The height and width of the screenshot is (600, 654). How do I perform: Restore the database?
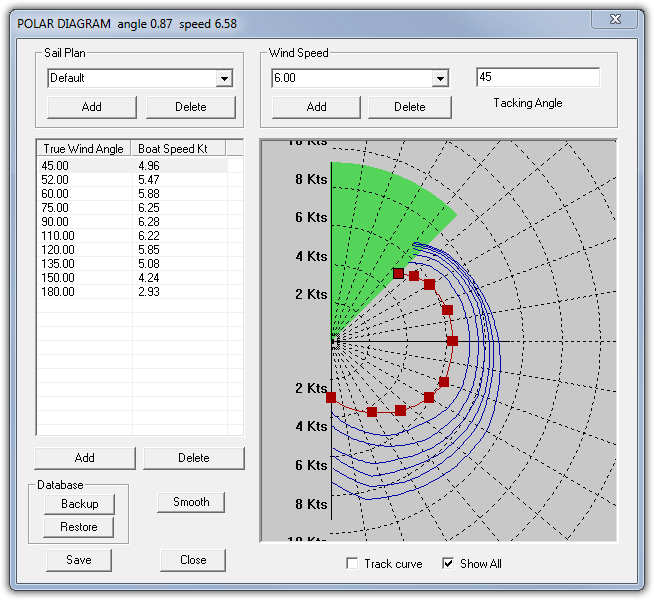(x=78, y=527)
